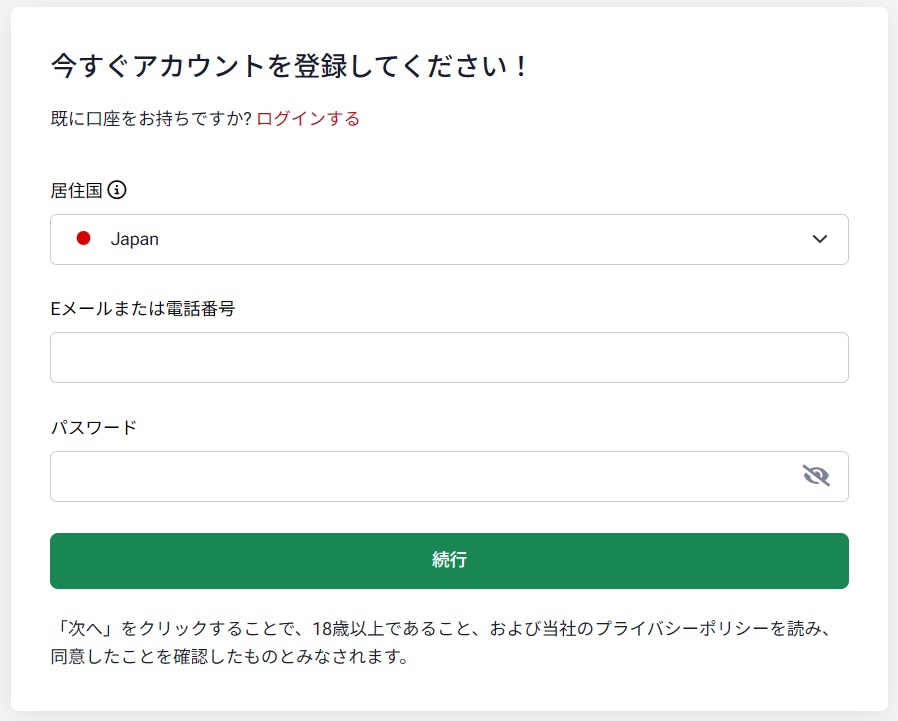Click the 居住国 field label
Viewport: 898px width, 721px height.
[x=76, y=190]
